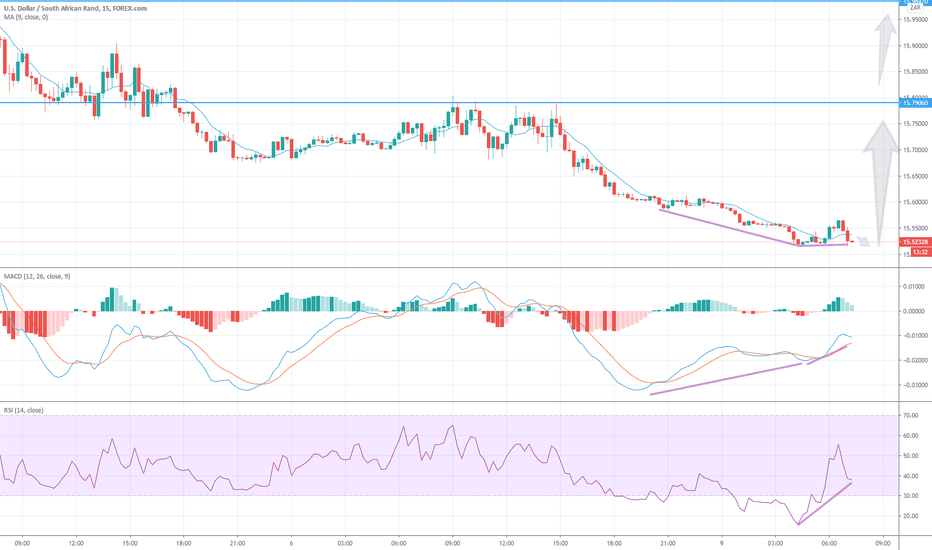Click the 15.55000 price axis label

pyautogui.click(x=915, y=228)
